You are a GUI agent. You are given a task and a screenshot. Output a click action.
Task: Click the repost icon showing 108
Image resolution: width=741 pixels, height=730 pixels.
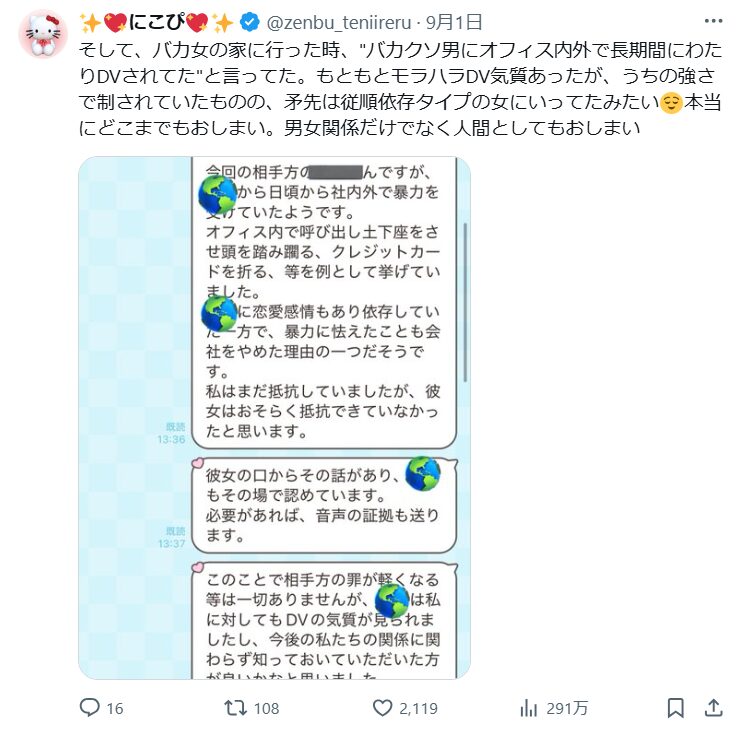point(235,708)
